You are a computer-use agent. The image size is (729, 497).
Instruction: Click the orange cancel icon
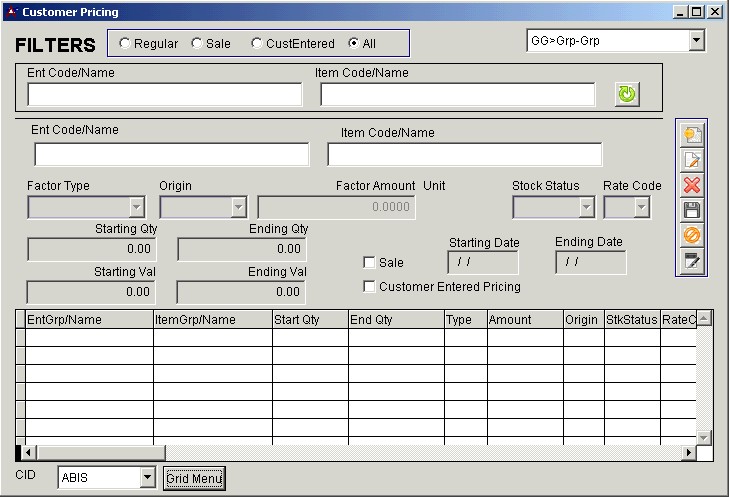click(x=691, y=235)
